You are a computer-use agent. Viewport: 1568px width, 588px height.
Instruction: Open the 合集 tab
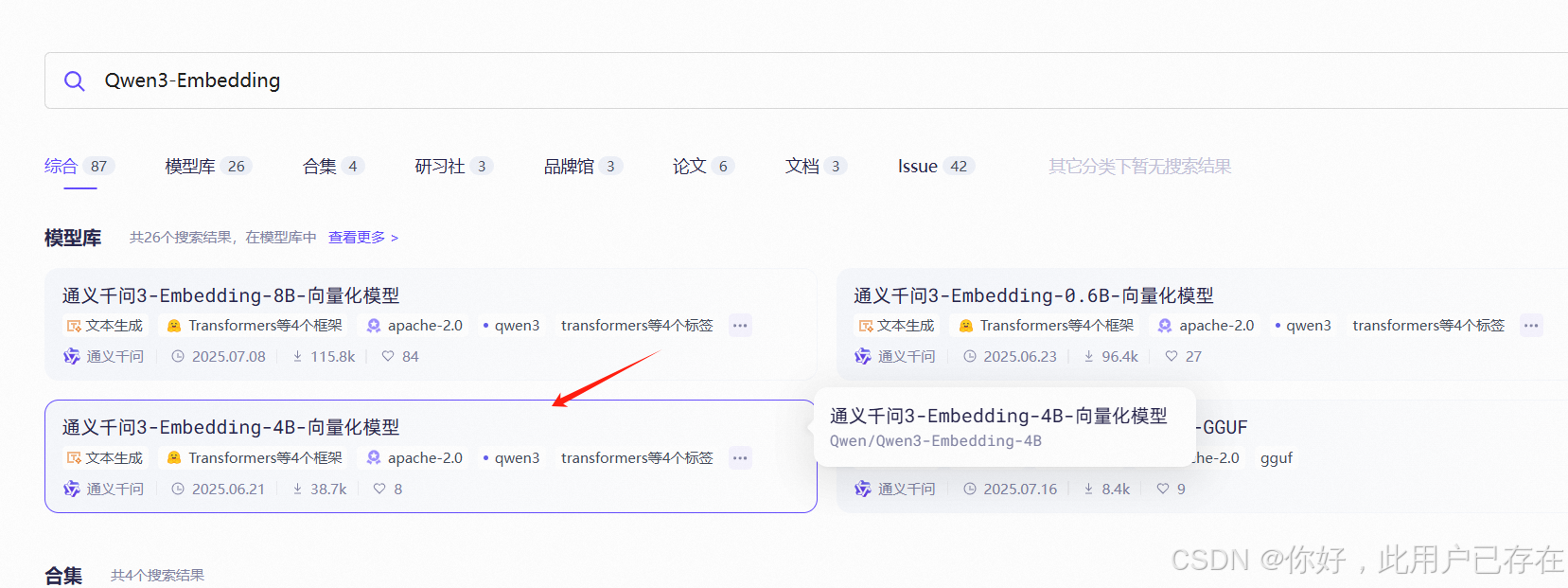[333, 166]
